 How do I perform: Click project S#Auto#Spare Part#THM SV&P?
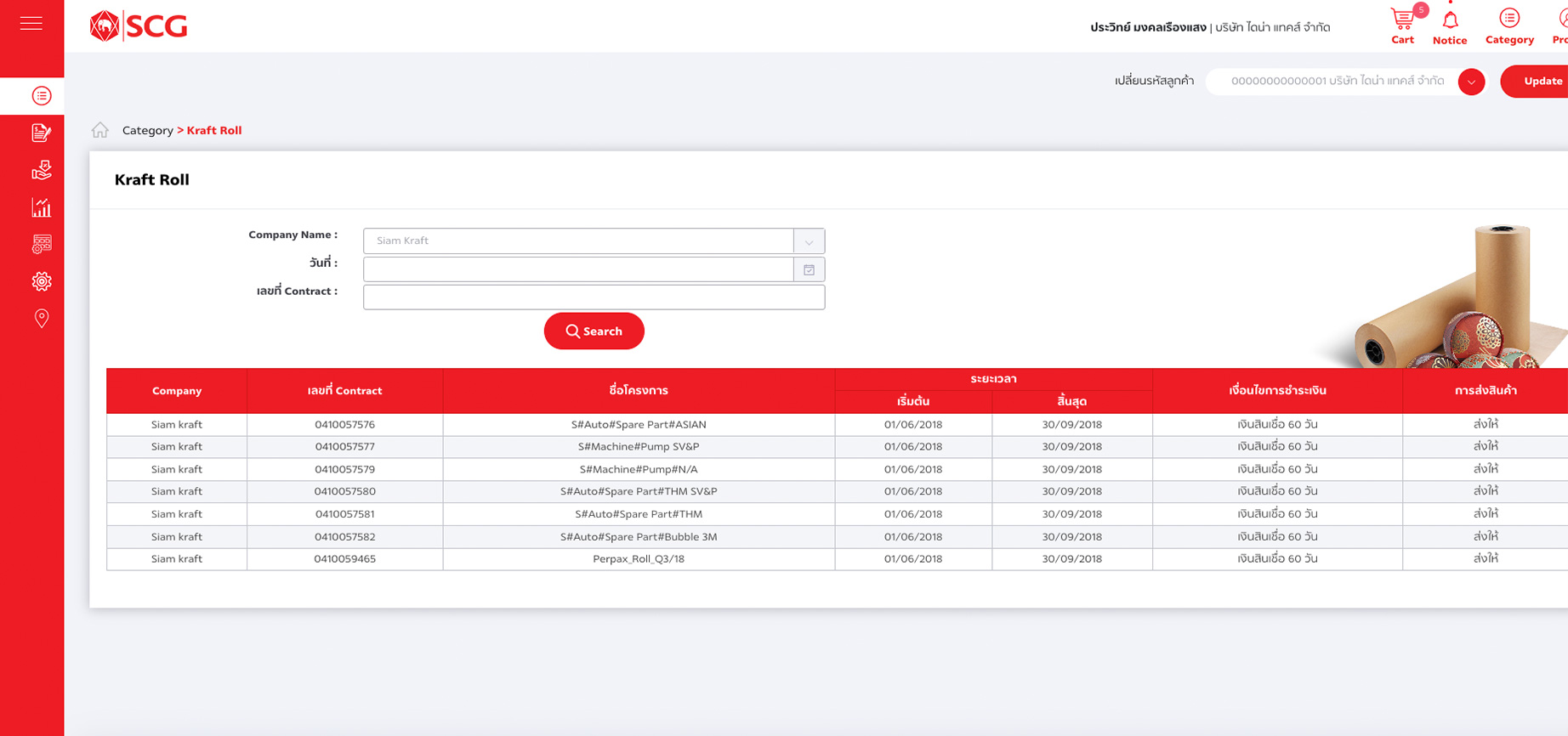639,491
